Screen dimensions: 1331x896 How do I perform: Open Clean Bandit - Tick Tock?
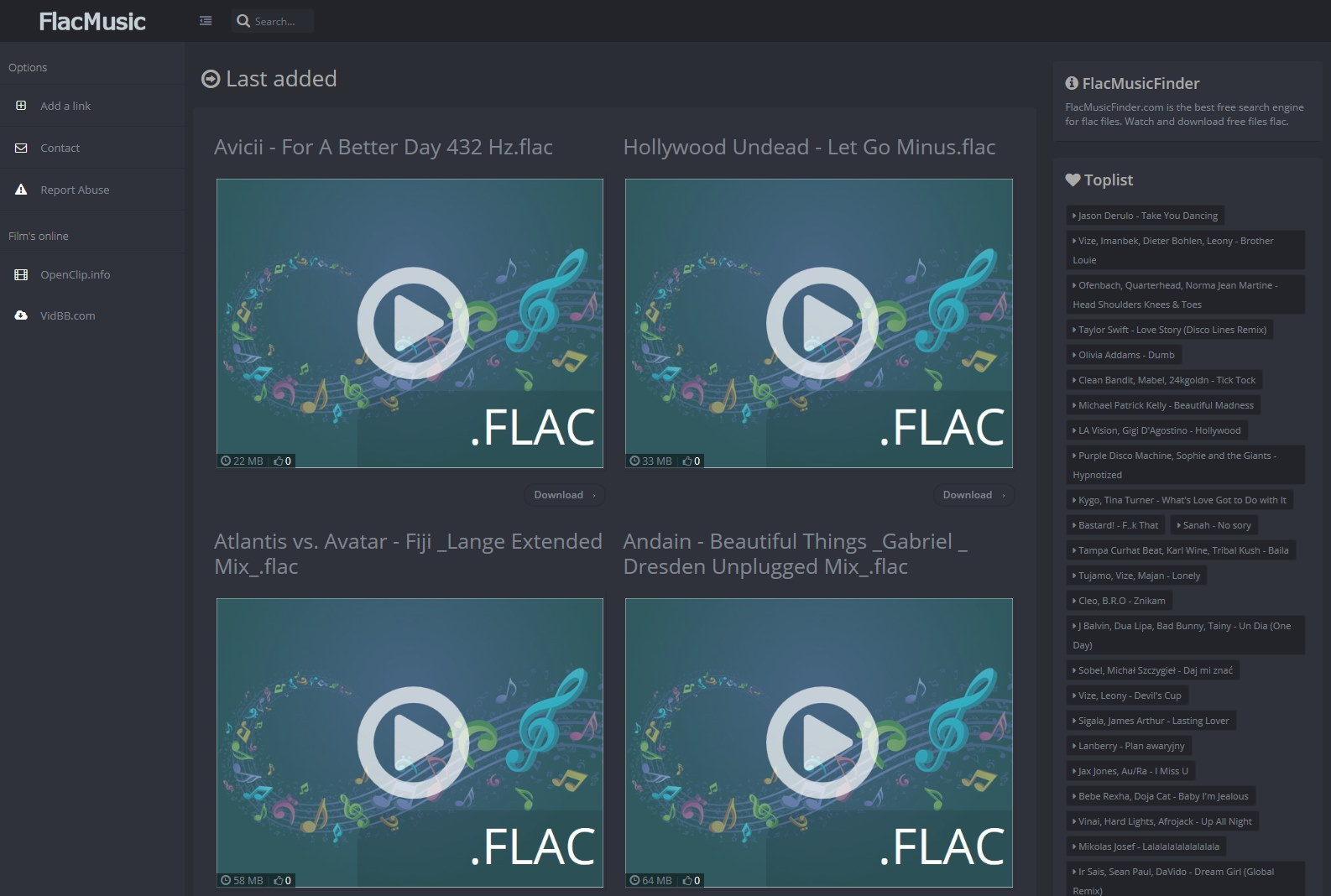(1164, 380)
